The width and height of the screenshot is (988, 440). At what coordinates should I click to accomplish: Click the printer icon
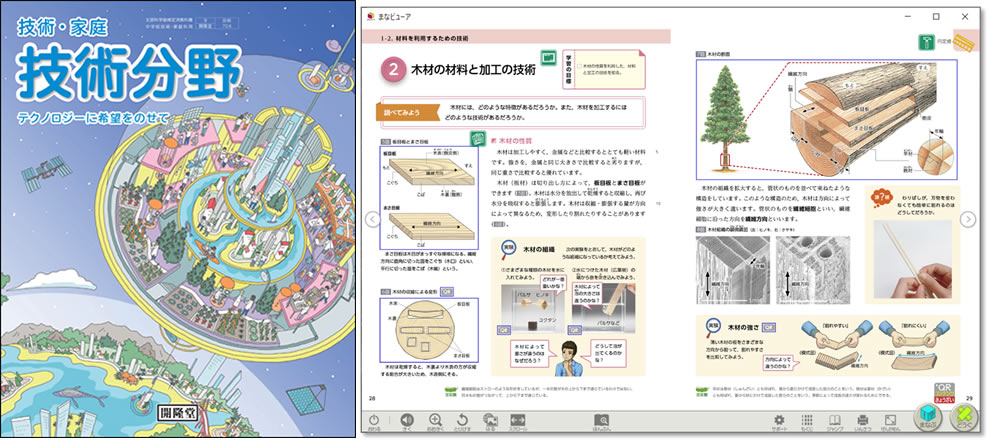tap(863, 420)
